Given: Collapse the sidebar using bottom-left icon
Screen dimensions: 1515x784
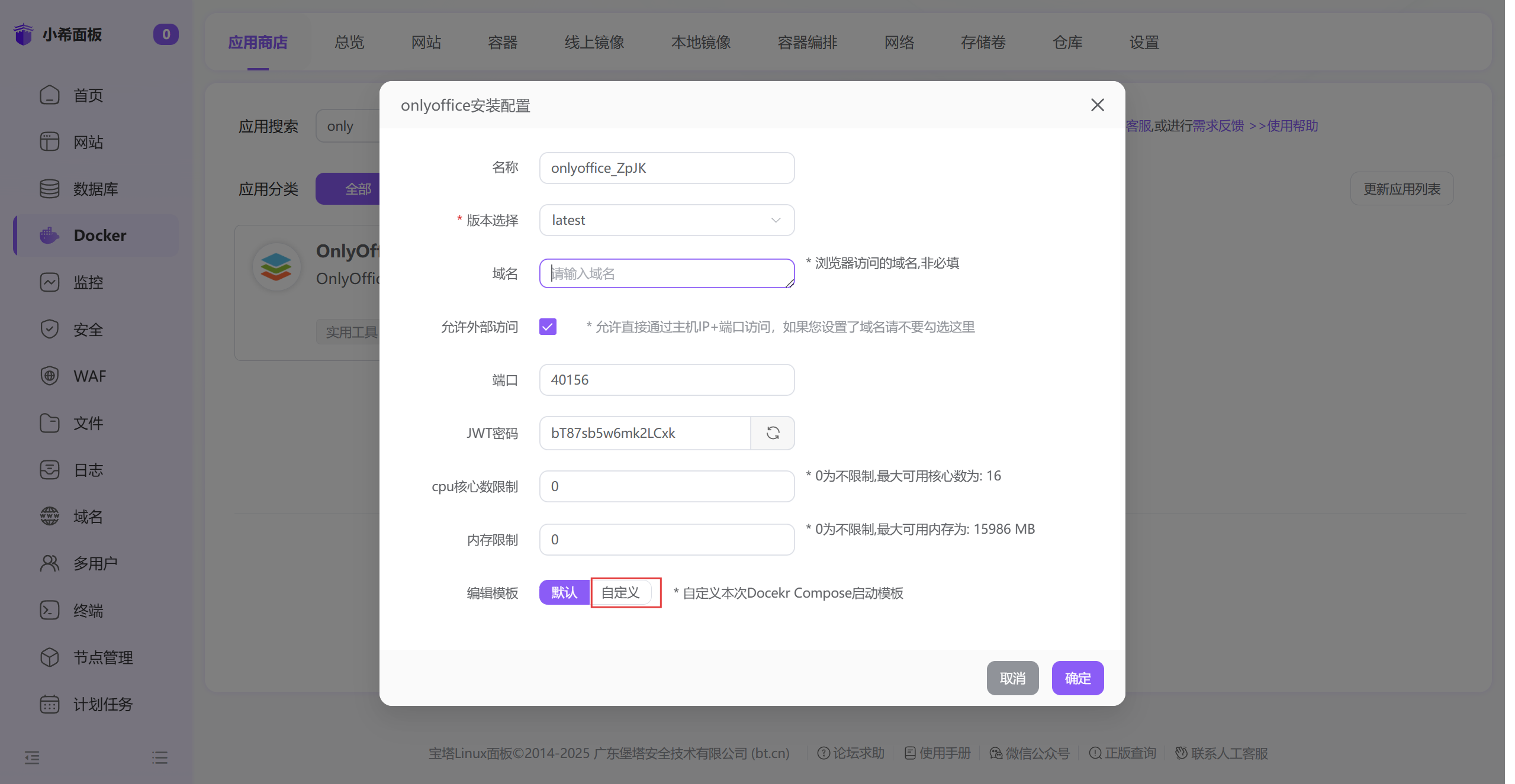Looking at the screenshot, I should [x=32, y=757].
